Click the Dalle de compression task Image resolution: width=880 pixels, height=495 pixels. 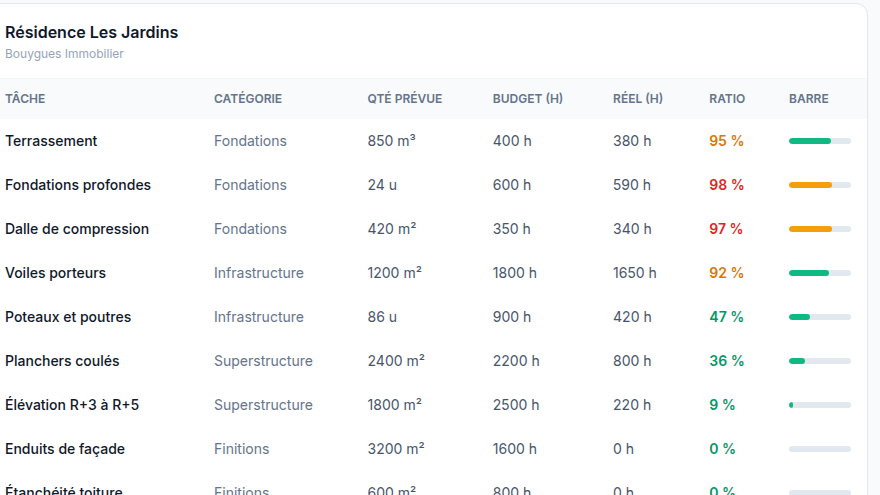point(77,229)
